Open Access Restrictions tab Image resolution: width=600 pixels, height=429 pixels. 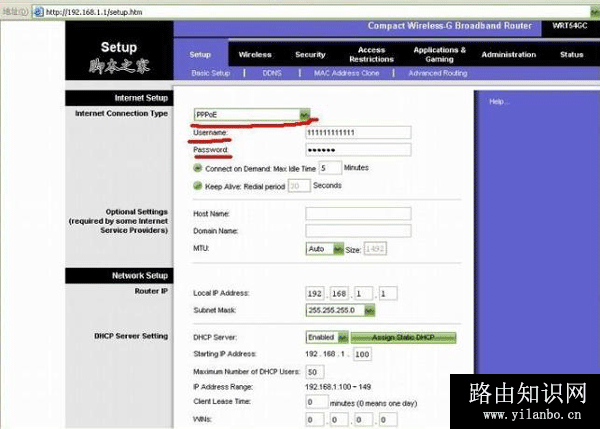pyautogui.click(x=371, y=54)
